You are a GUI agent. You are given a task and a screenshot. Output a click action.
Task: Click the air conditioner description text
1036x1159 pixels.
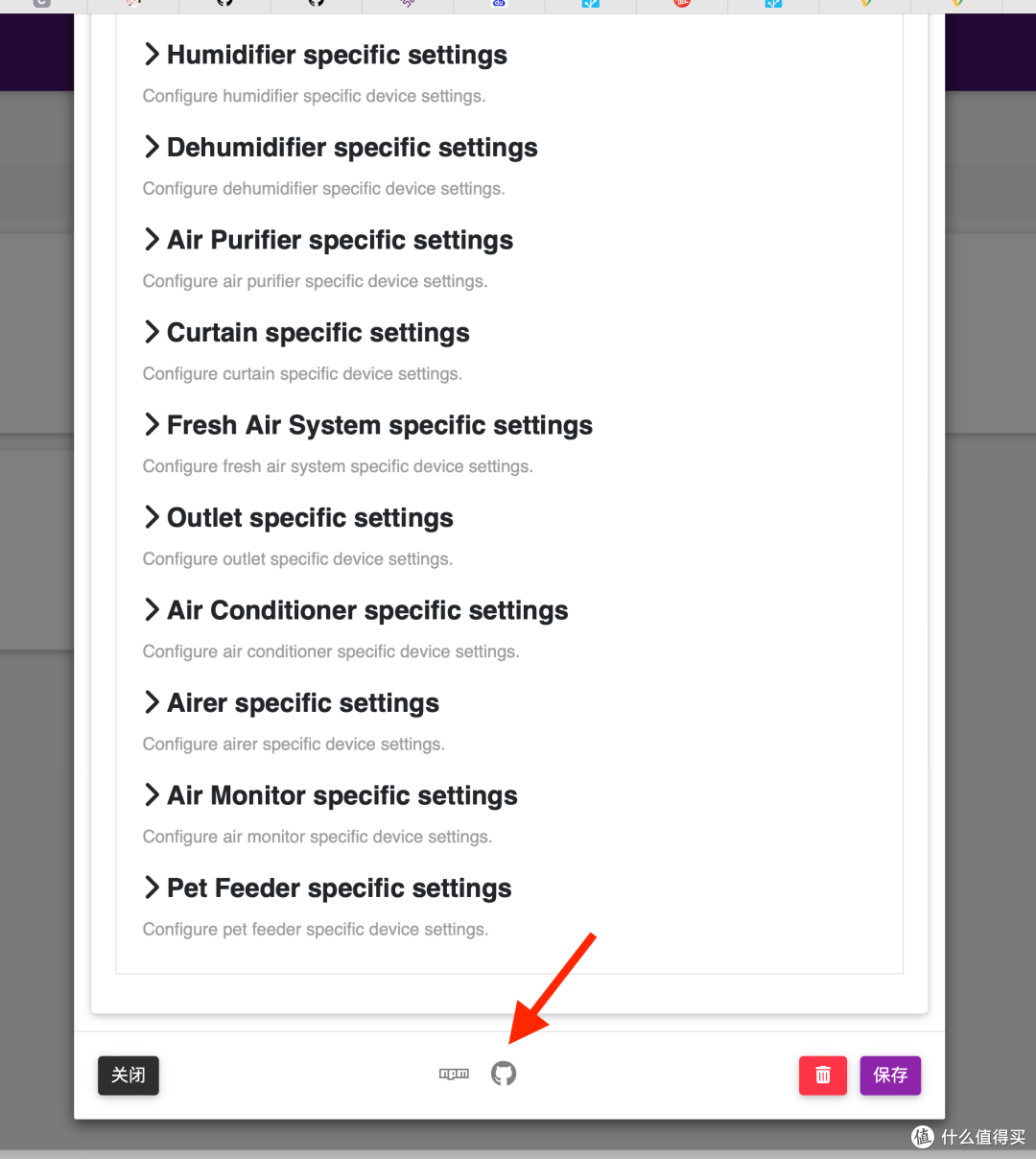[x=331, y=651]
